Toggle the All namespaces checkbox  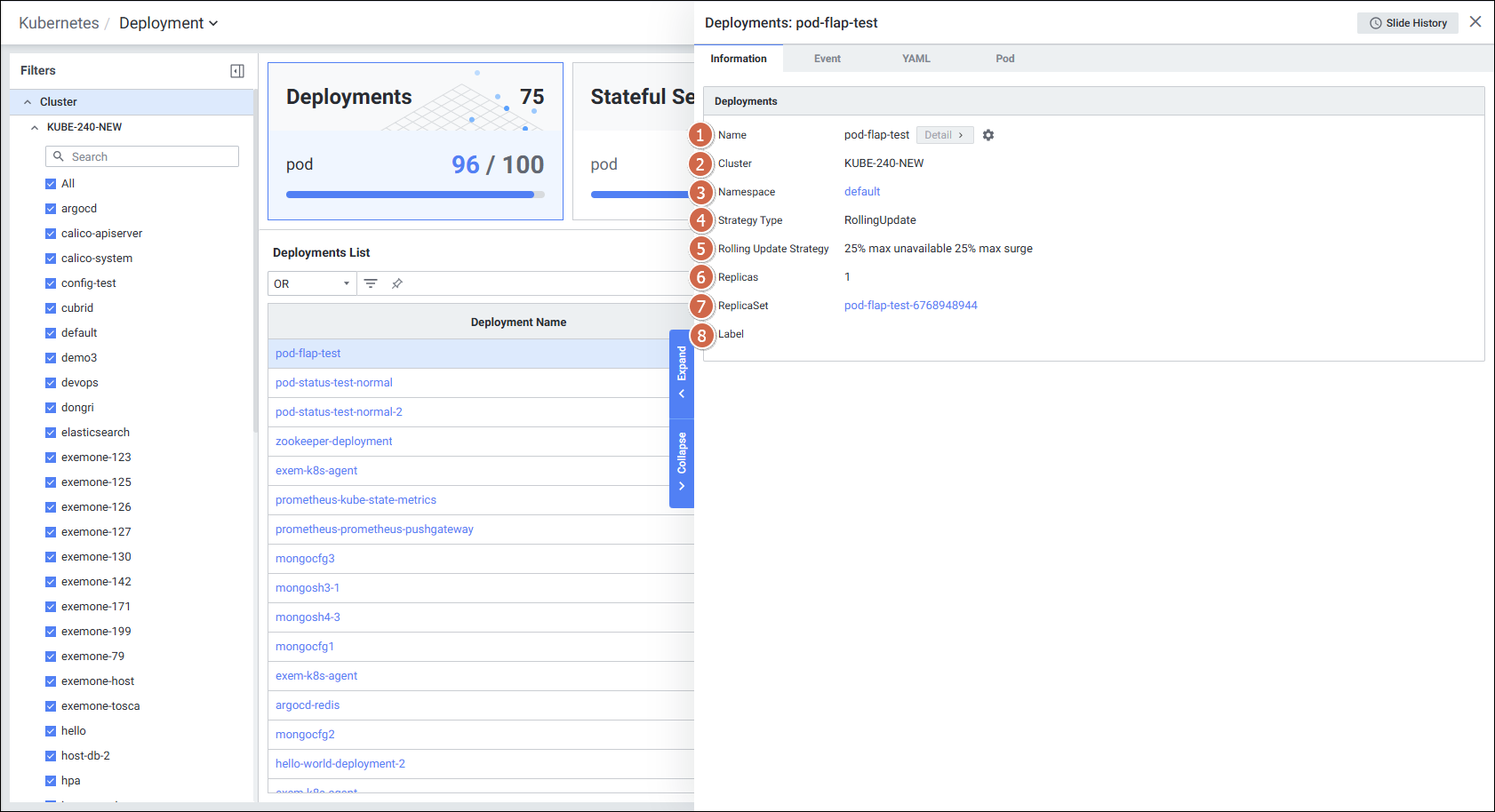[51, 184]
